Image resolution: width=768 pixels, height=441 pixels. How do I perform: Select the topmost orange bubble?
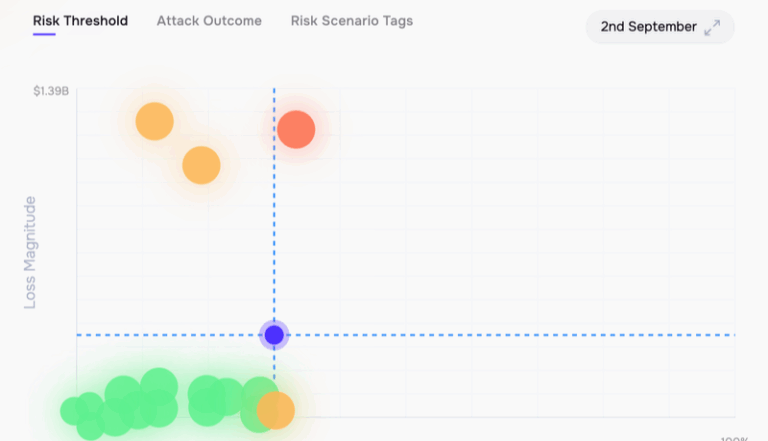pos(155,122)
